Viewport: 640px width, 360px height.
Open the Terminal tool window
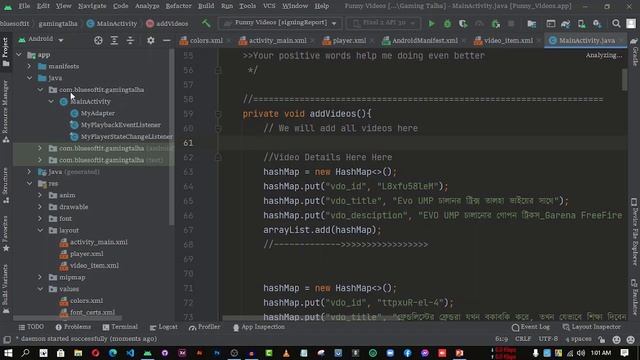tap(120, 327)
